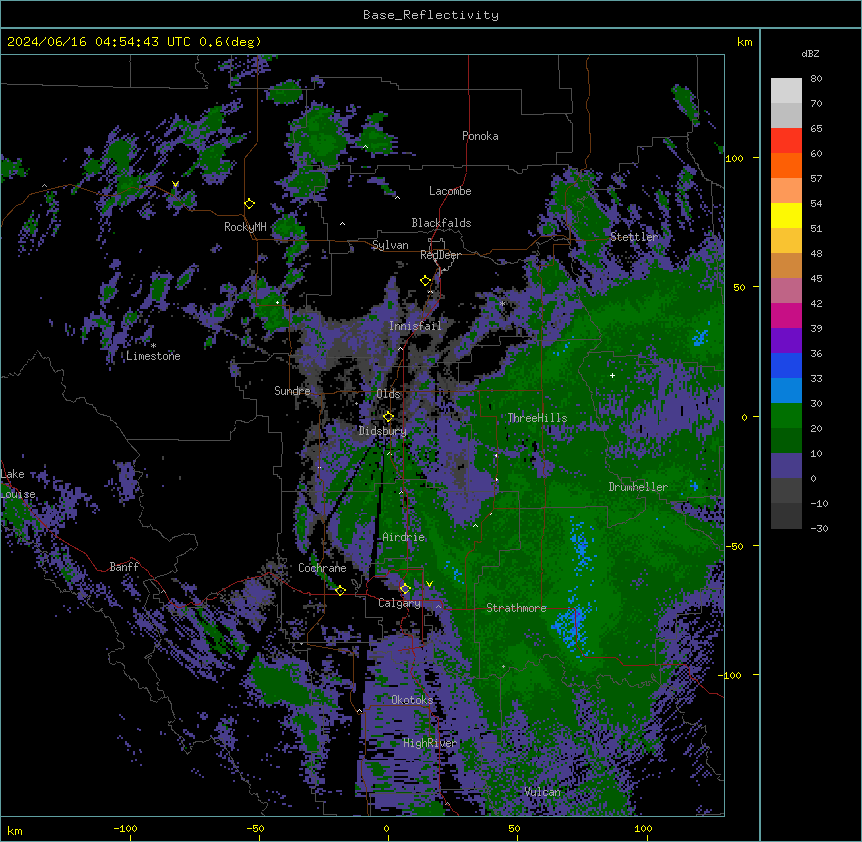The width and height of the screenshot is (862, 842).
Task: Click the Cochrane town label
Action: click(x=322, y=568)
